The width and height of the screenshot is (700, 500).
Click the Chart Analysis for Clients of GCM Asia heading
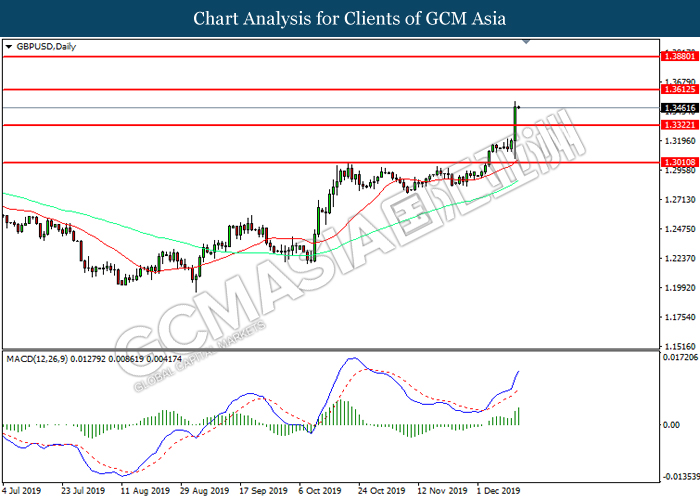[350, 19]
